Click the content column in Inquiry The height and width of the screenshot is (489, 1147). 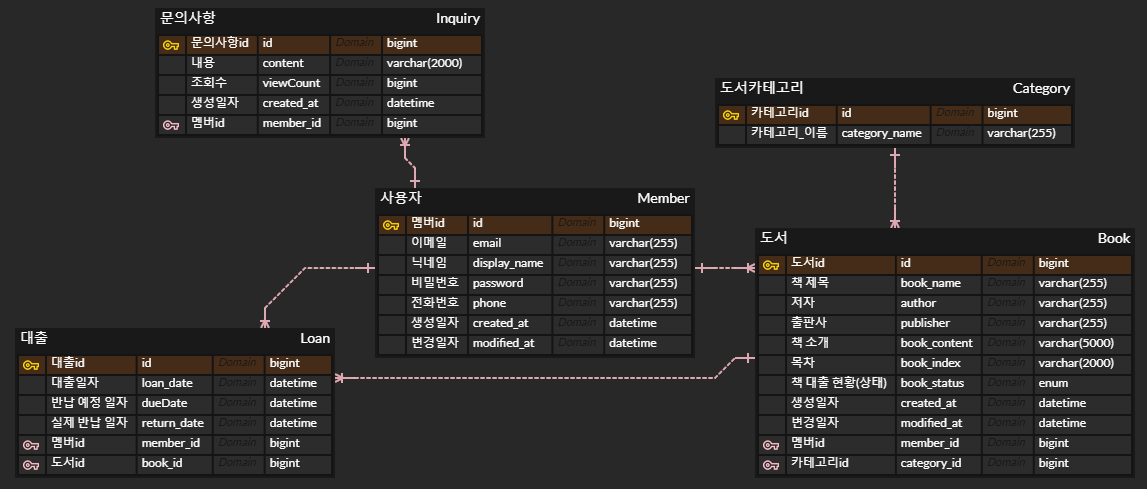(x=294, y=64)
